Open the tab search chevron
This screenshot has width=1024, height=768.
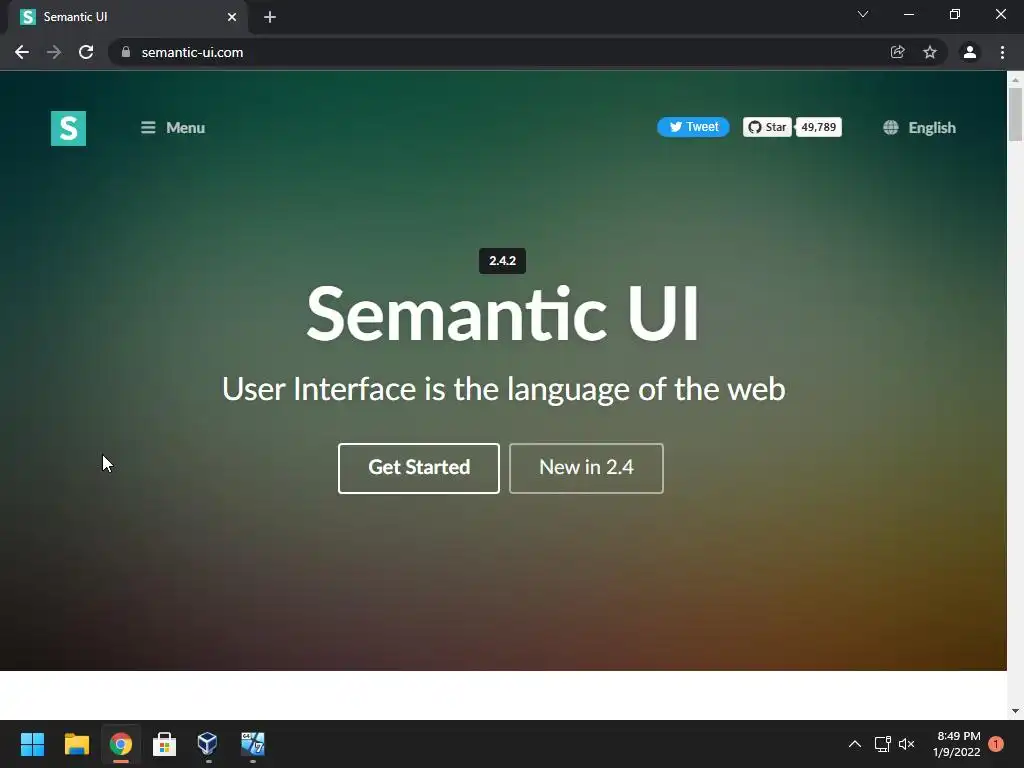coord(863,14)
